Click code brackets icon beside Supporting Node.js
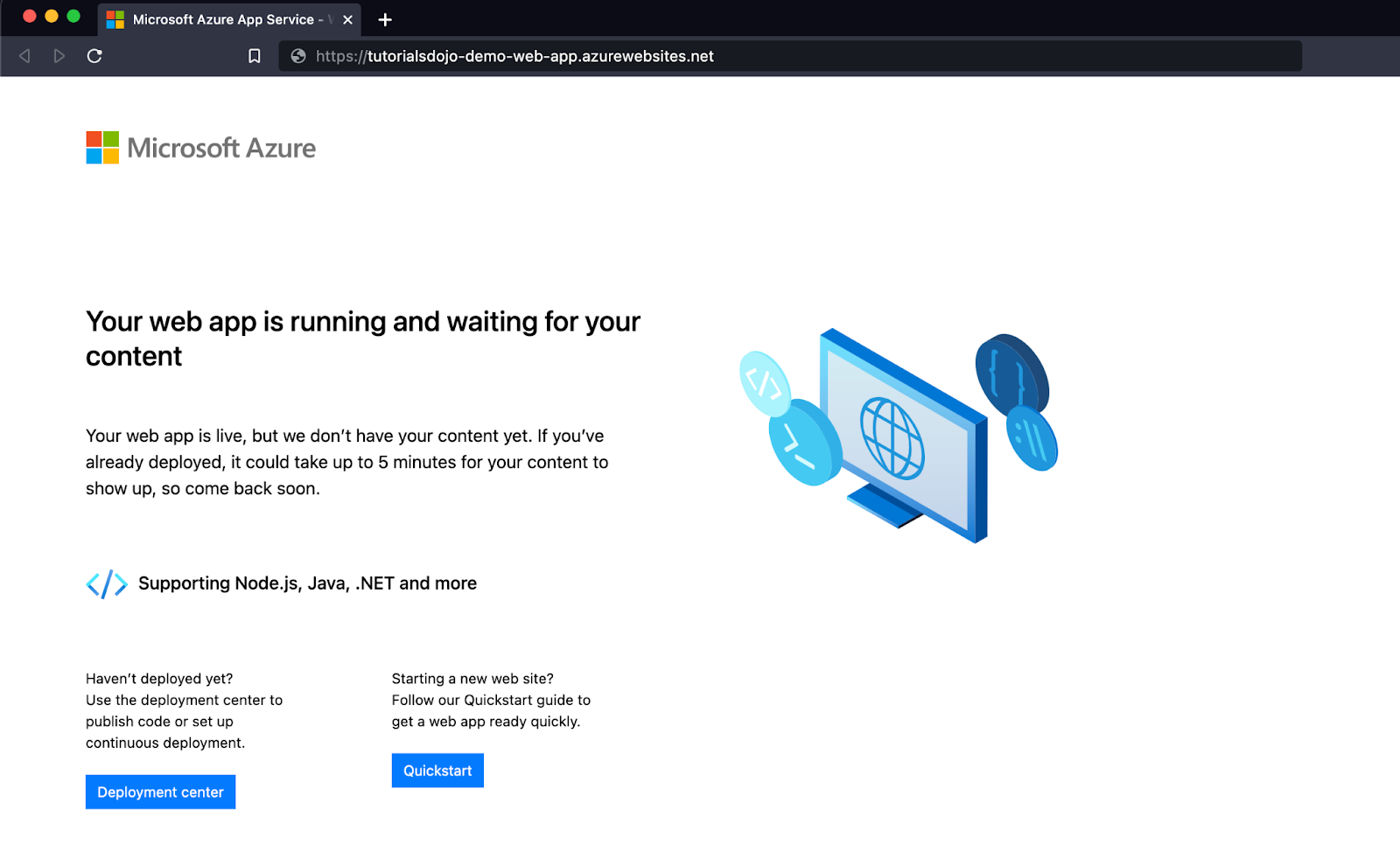This screenshot has height=845, width=1400. click(107, 583)
